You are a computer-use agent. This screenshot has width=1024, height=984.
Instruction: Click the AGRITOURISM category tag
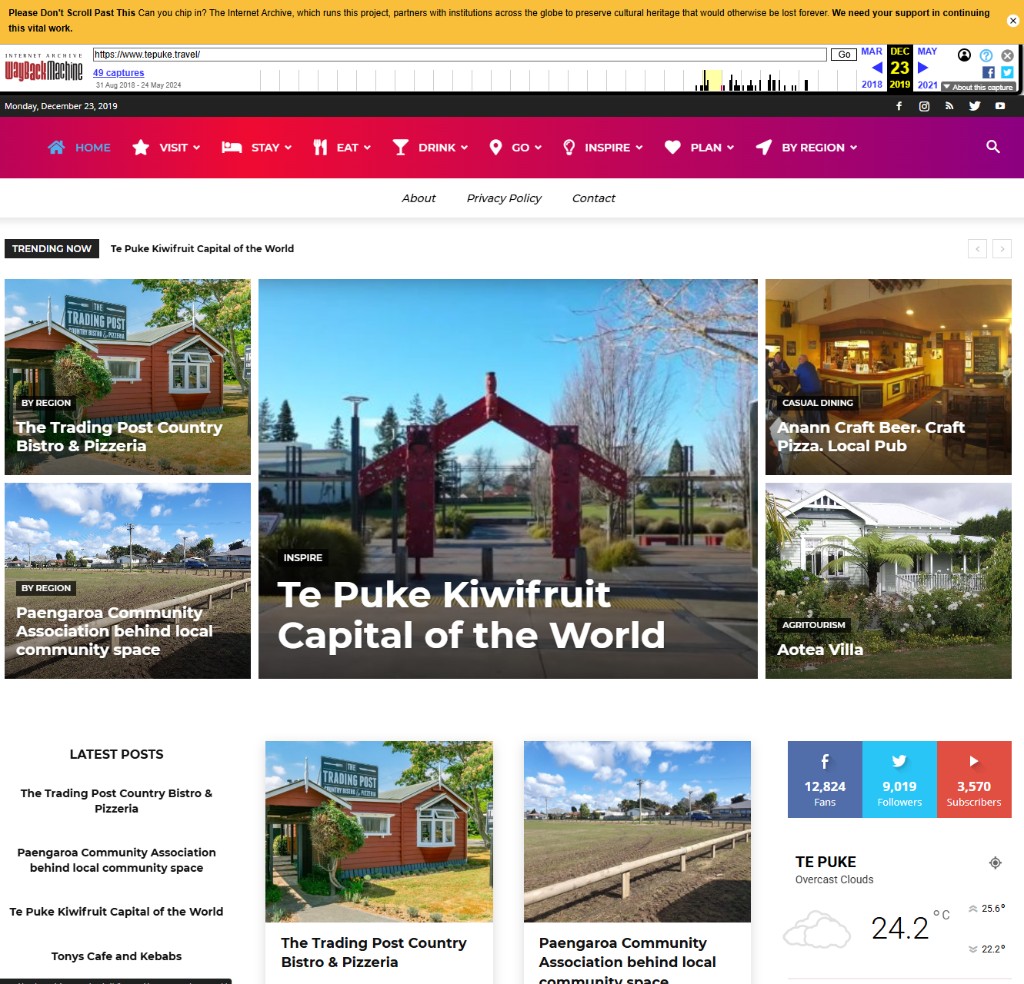(x=814, y=625)
